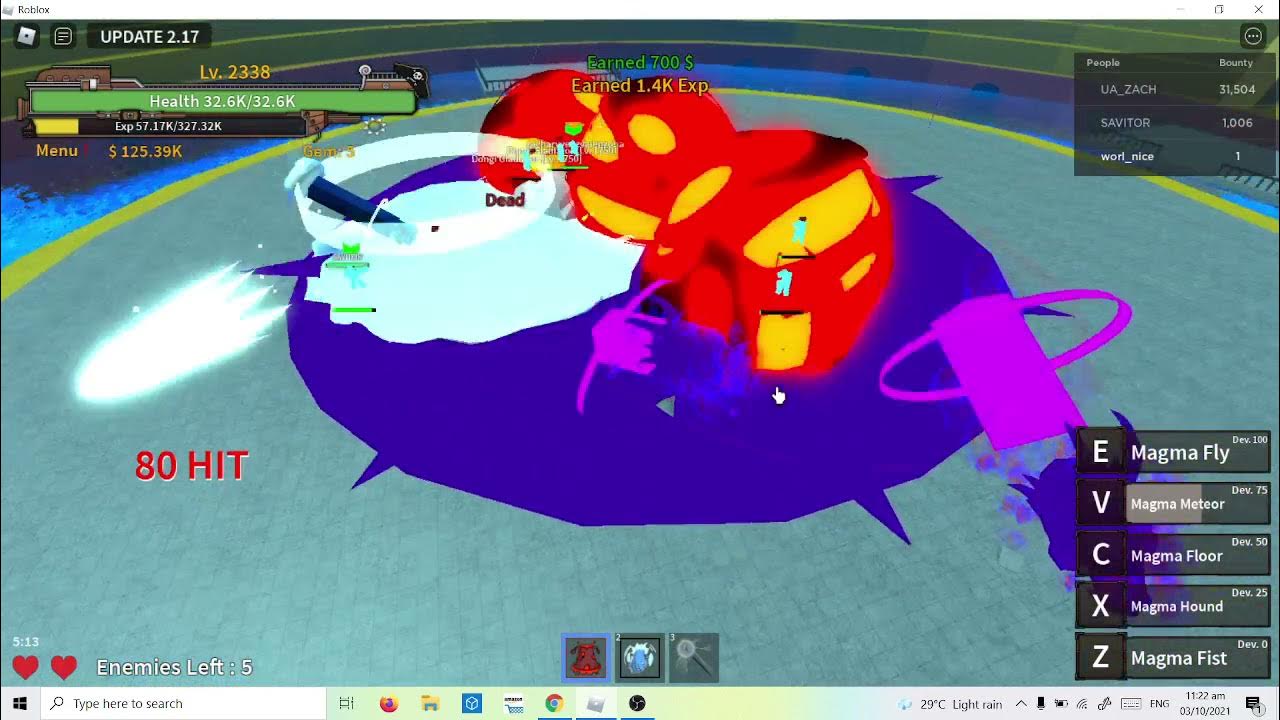The image size is (1280, 720).
Task: Open the Roblox main menu icon
Action: tap(27, 36)
